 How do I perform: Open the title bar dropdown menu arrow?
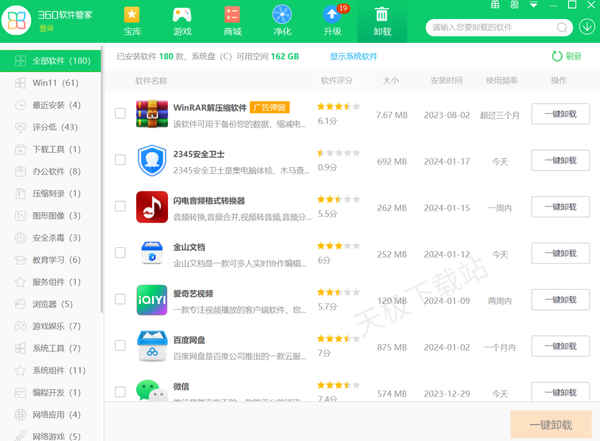pyautogui.click(x=534, y=5)
